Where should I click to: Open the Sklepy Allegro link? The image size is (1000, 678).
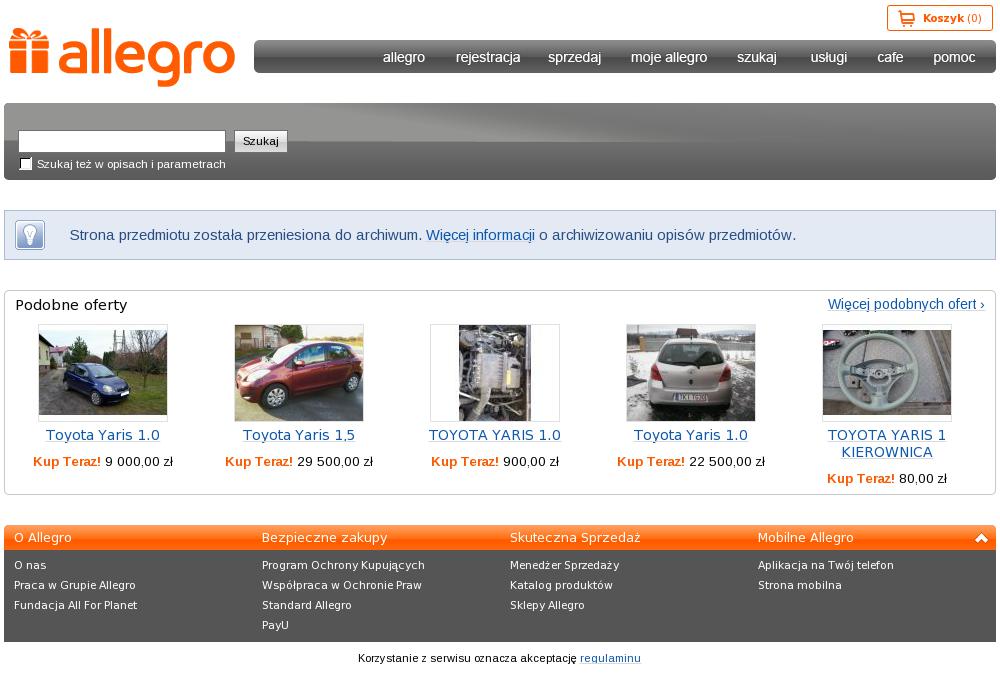click(547, 605)
